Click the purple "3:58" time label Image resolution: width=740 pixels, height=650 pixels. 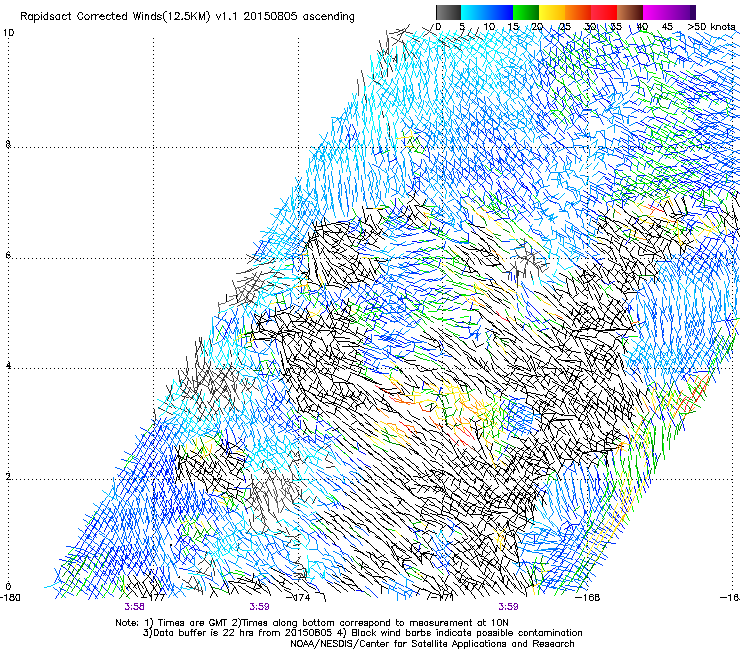(x=135, y=607)
